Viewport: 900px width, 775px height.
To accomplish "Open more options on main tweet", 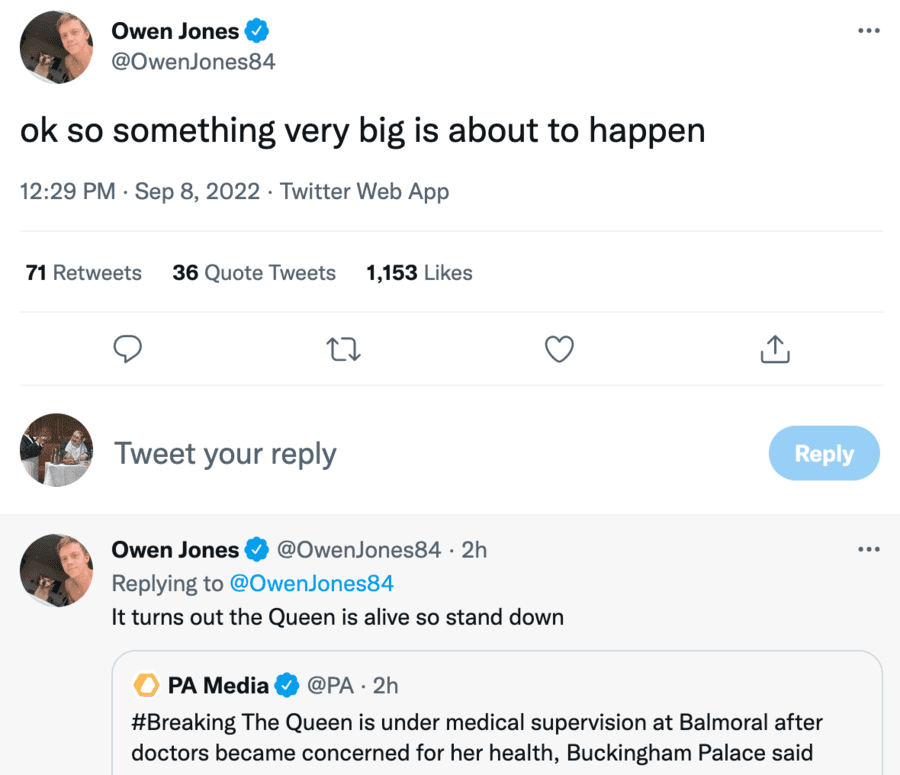I will click(868, 30).
